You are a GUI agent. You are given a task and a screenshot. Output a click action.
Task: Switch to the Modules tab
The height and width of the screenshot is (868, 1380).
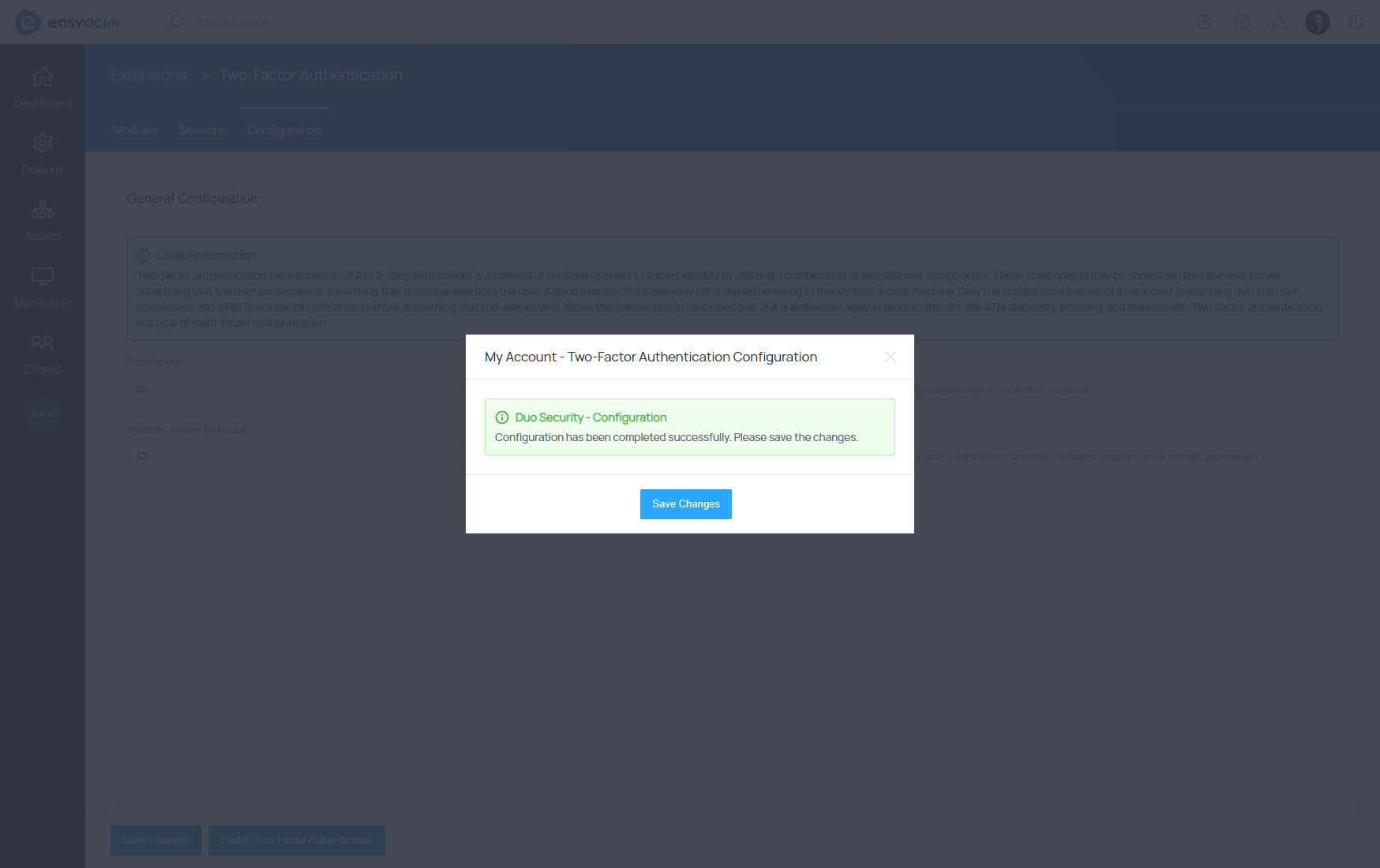tap(135, 130)
